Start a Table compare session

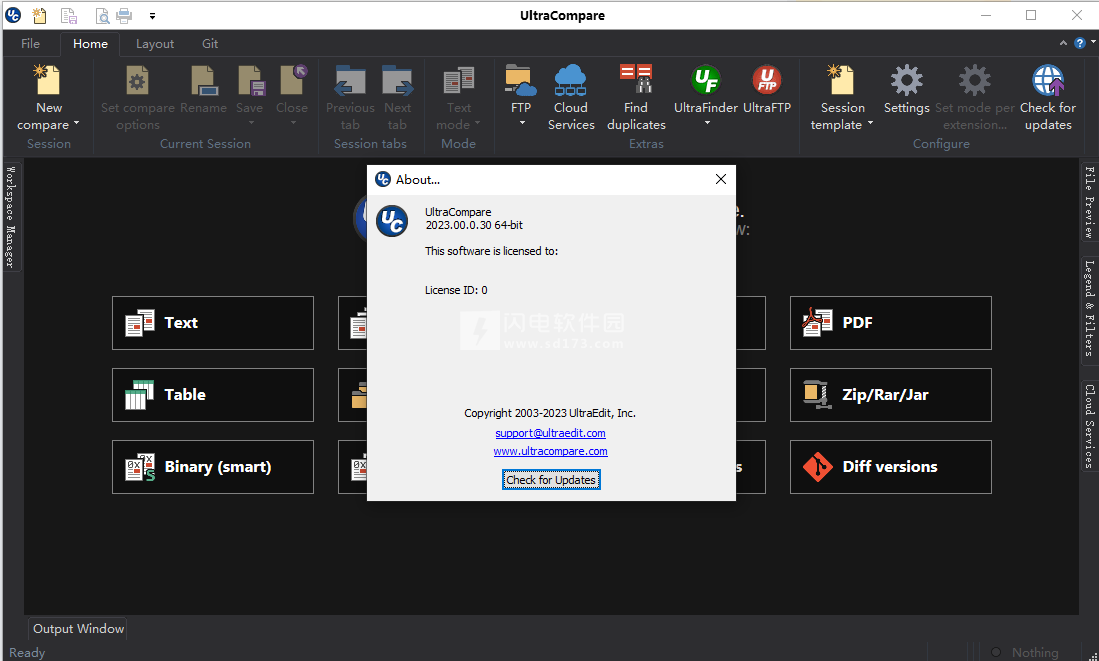[213, 395]
